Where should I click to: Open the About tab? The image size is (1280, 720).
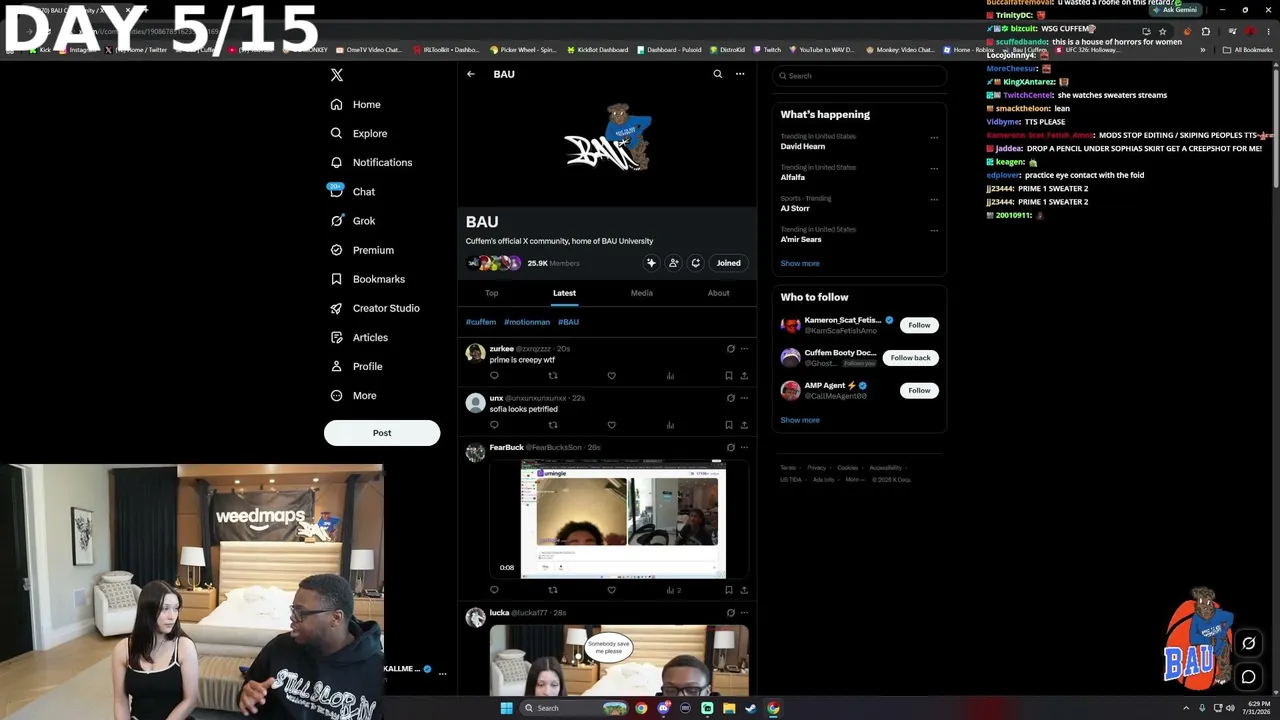coord(718,293)
